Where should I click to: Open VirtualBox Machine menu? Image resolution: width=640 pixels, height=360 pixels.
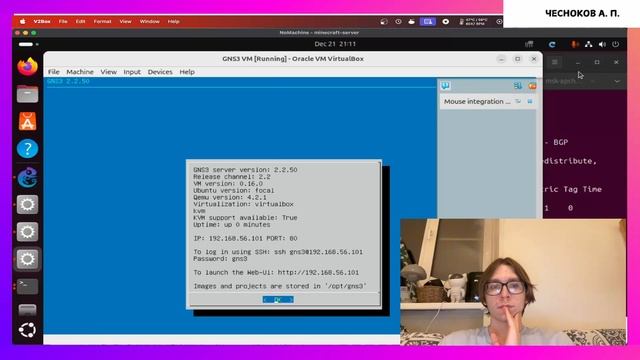coord(80,72)
